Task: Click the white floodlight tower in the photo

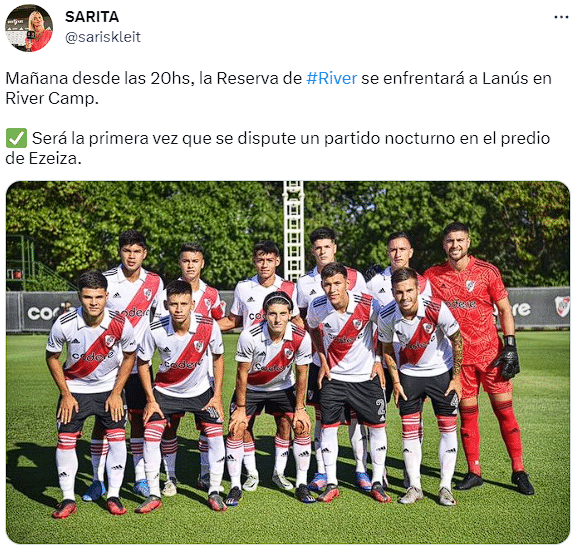Action: [x=293, y=232]
